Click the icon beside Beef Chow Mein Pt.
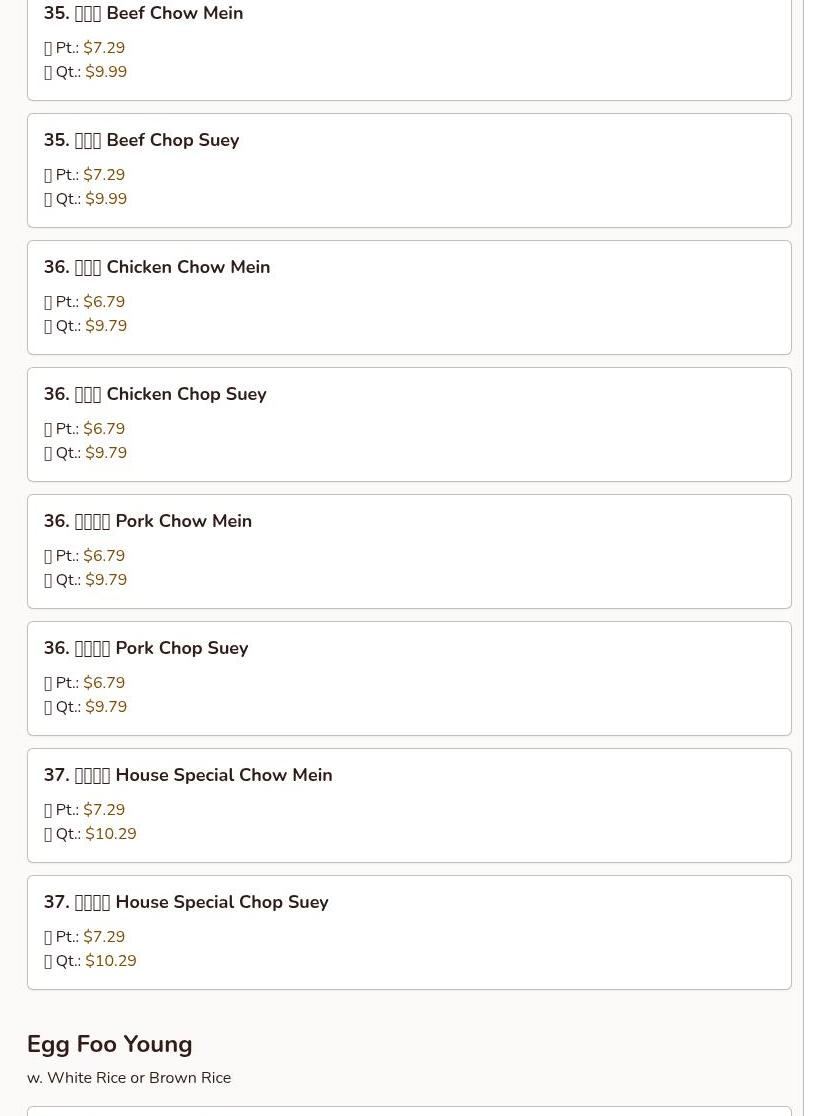The height and width of the screenshot is (1116, 824). (x=48, y=48)
